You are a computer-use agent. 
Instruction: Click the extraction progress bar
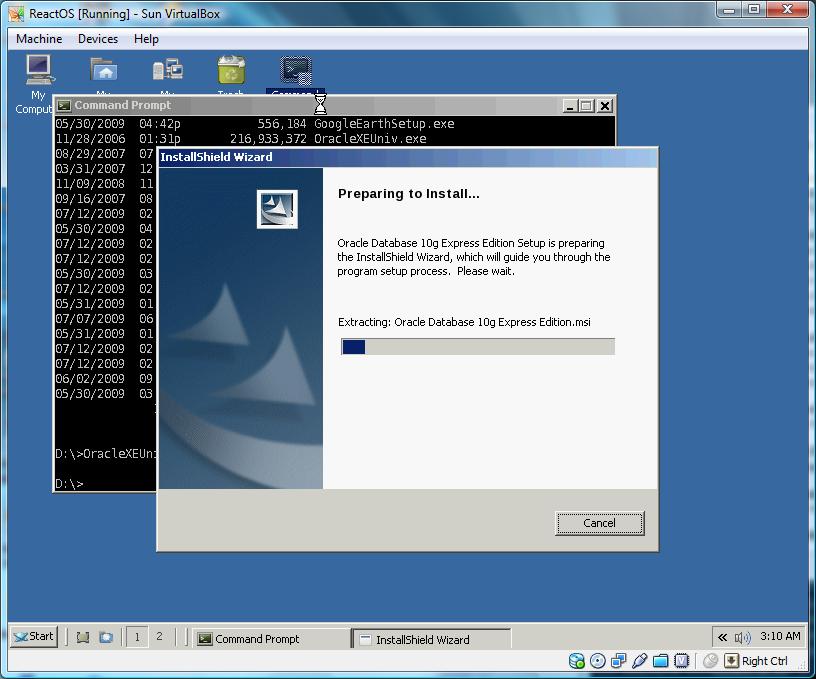[x=478, y=347]
